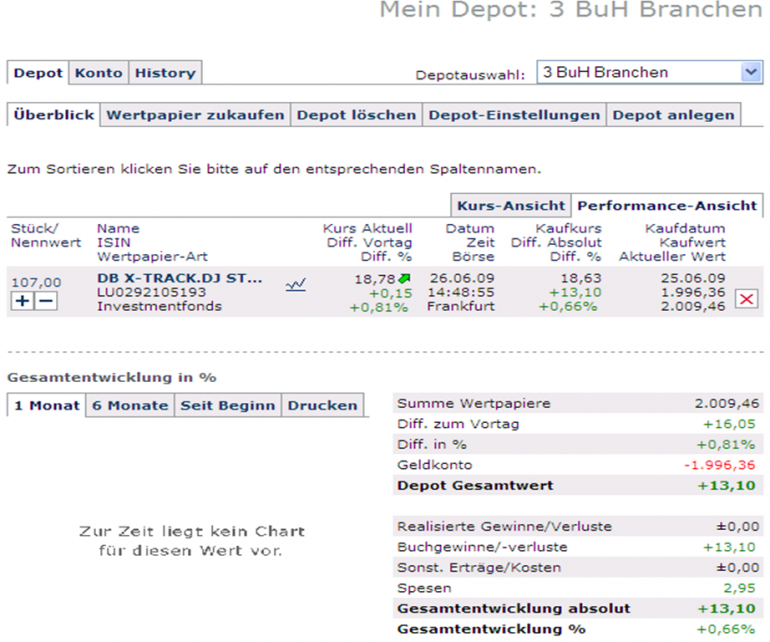Sort by Datum column header
Image resolution: width=770 pixels, height=642 pixels.
click(470, 228)
